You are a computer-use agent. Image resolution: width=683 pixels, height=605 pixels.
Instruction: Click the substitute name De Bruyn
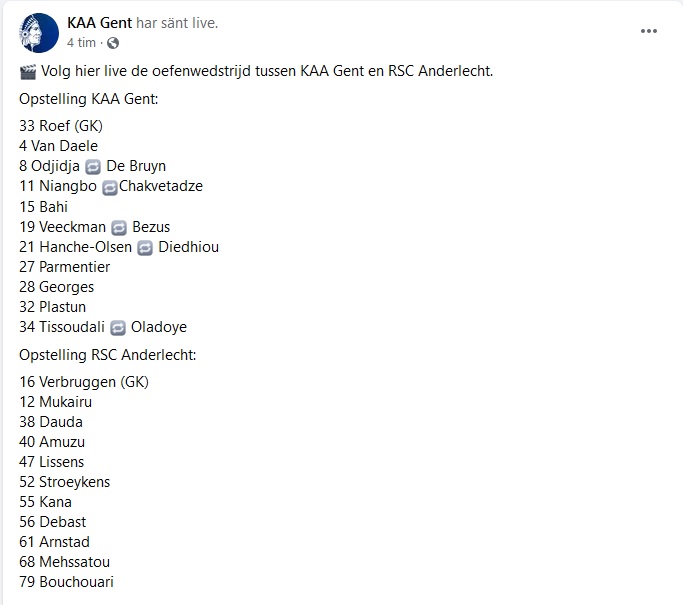tap(136, 166)
